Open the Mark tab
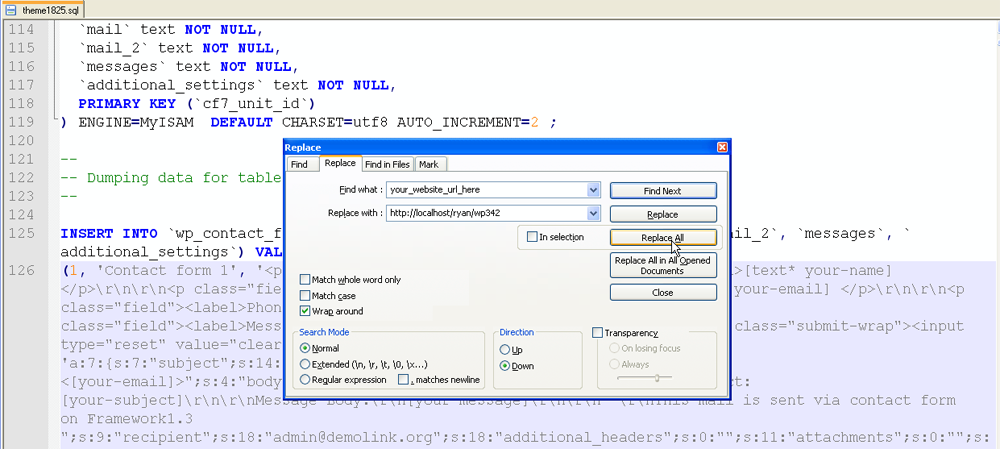 point(428,164)
